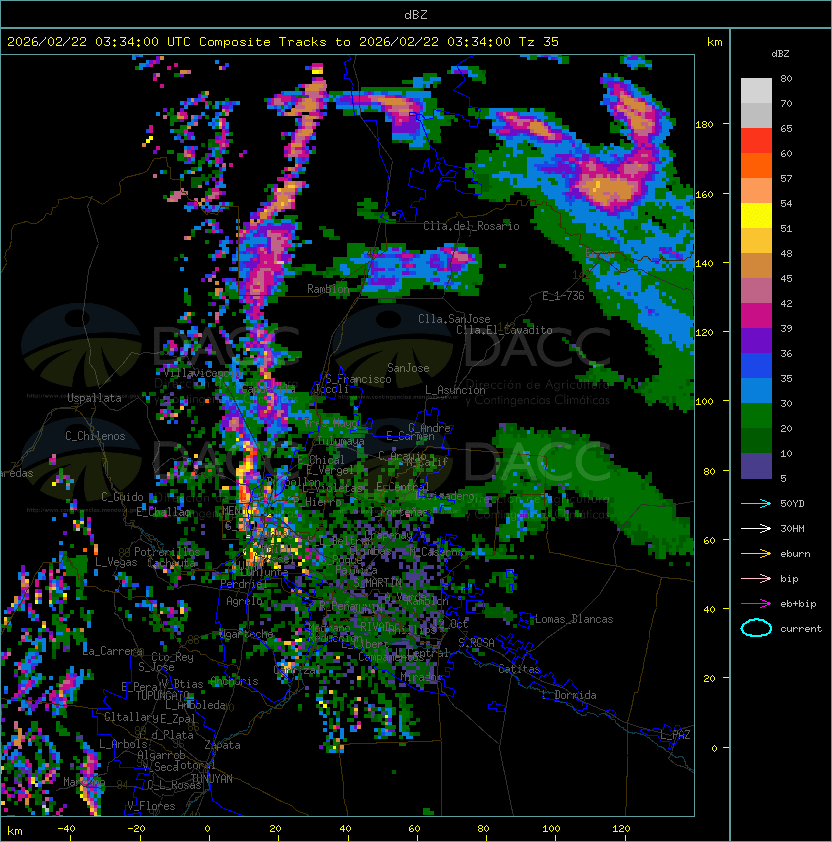Click the 'E_1-736' map label
Image resolution: width=832 pixels, height=842 pixels.
(562, 296)
